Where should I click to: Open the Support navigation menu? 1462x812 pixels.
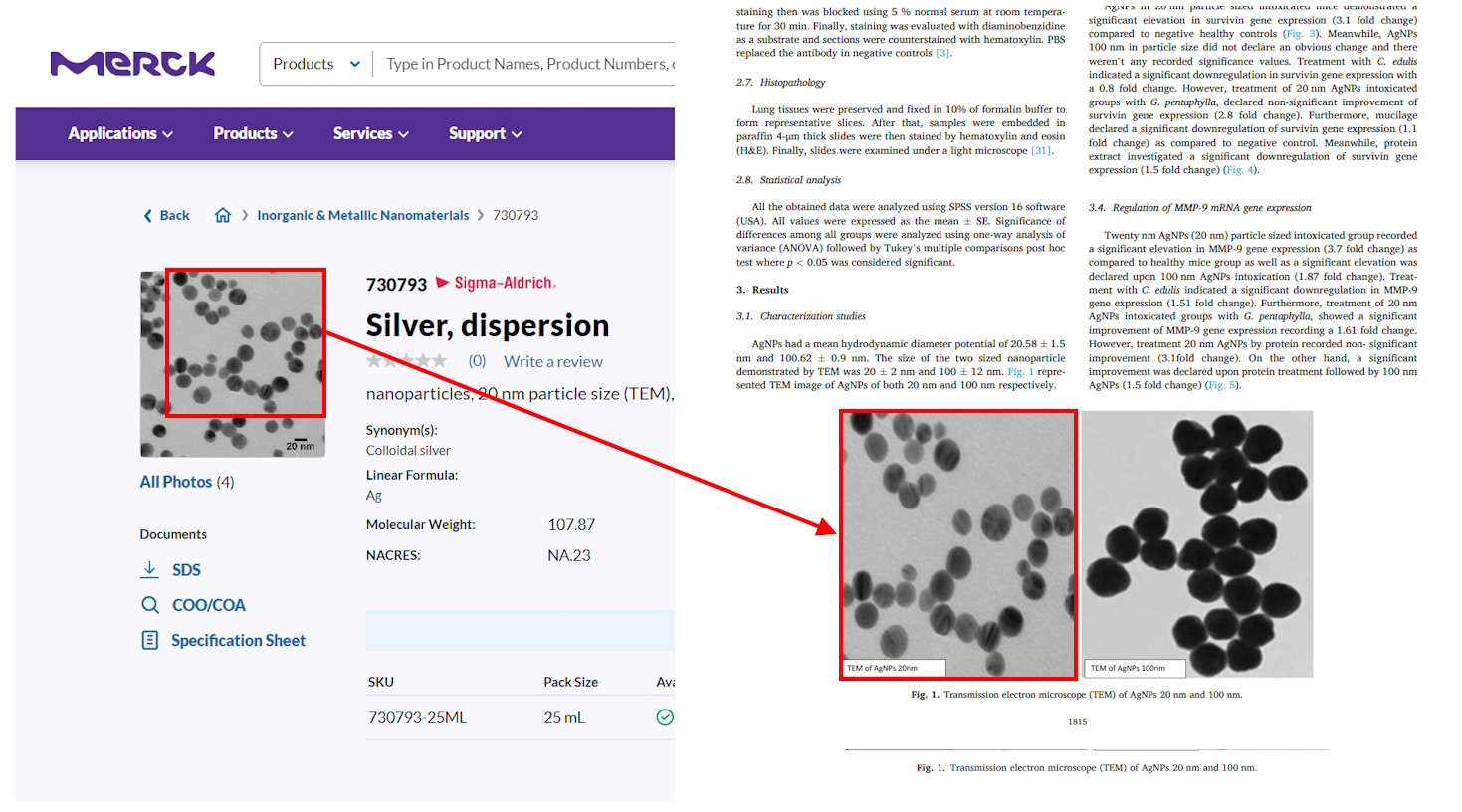pyautogui.click(x=485, y=133)
